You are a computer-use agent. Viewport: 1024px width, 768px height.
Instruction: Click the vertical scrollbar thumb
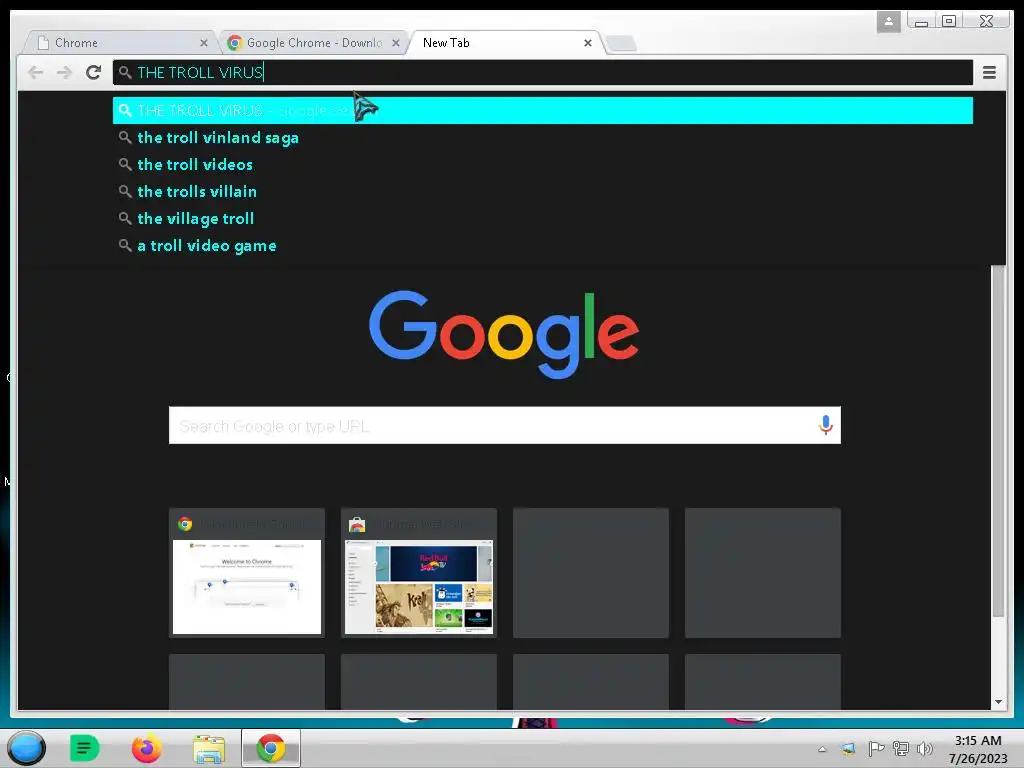[x=998, y=441]
